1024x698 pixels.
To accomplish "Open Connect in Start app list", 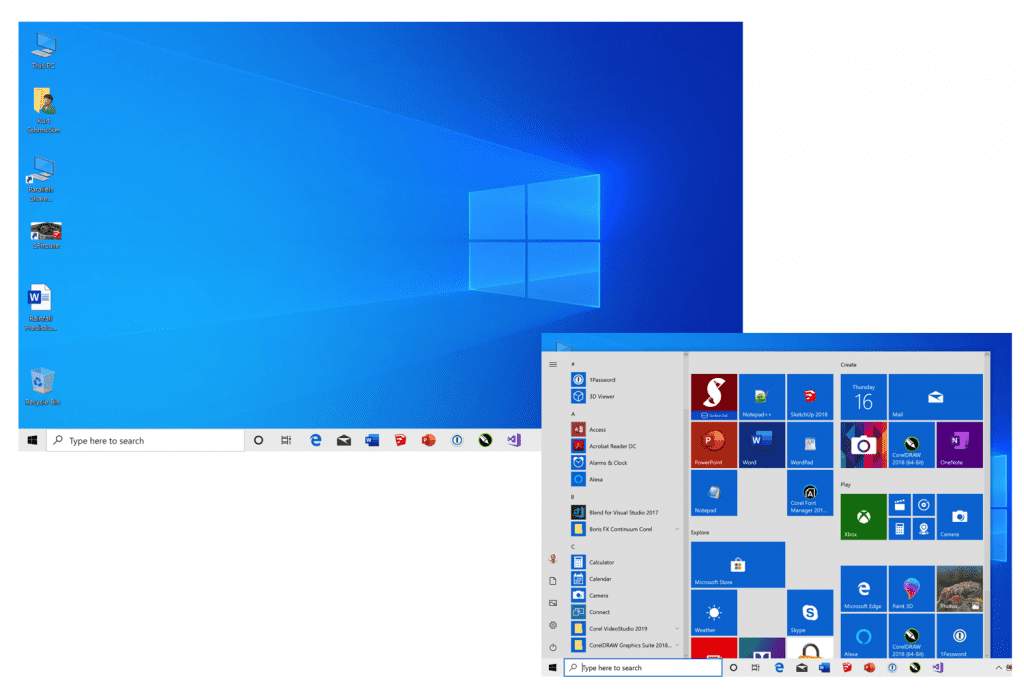I will click(626, 612).
